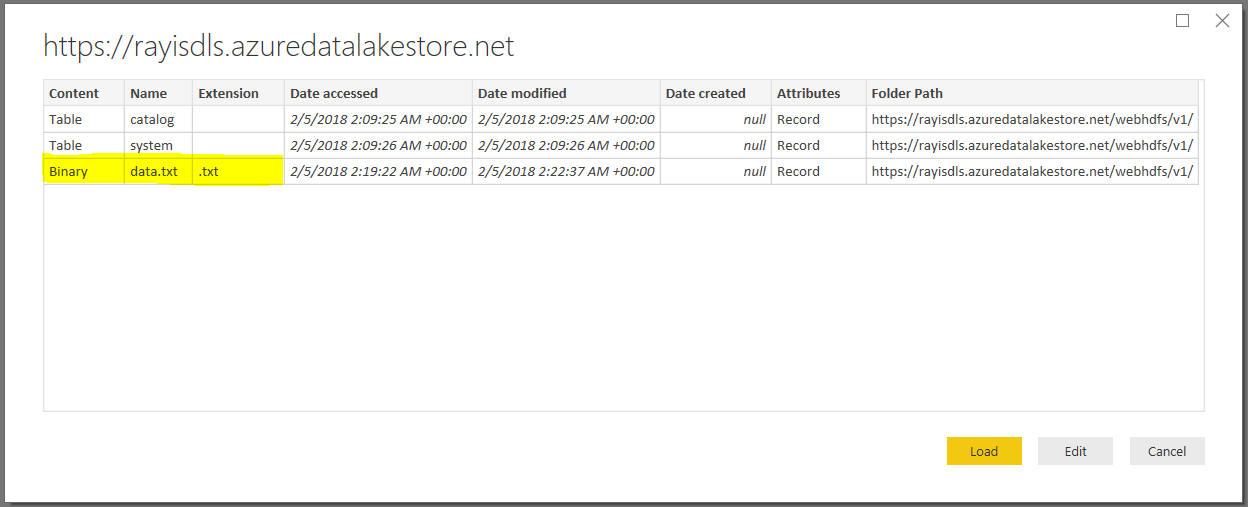Click the Table cell in catalog row
The width and height of the screenshot is (1248, 507).
[x=66, y=119]
